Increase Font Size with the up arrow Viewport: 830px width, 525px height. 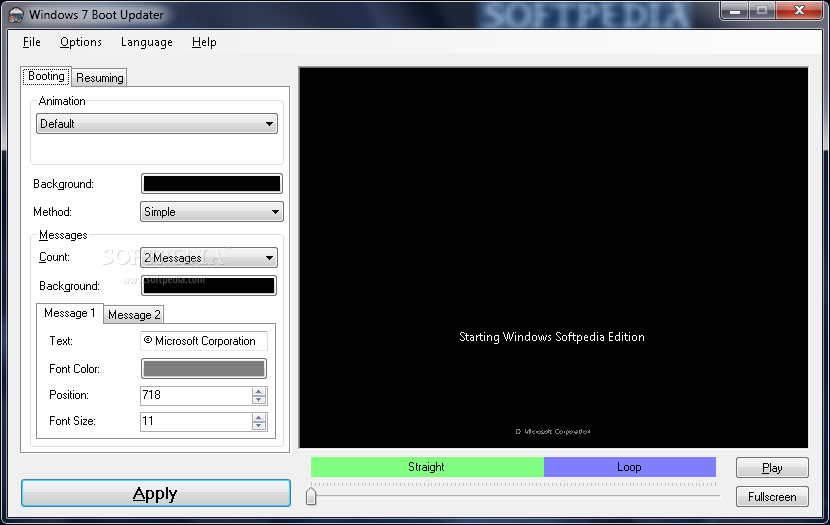[259, 418]
